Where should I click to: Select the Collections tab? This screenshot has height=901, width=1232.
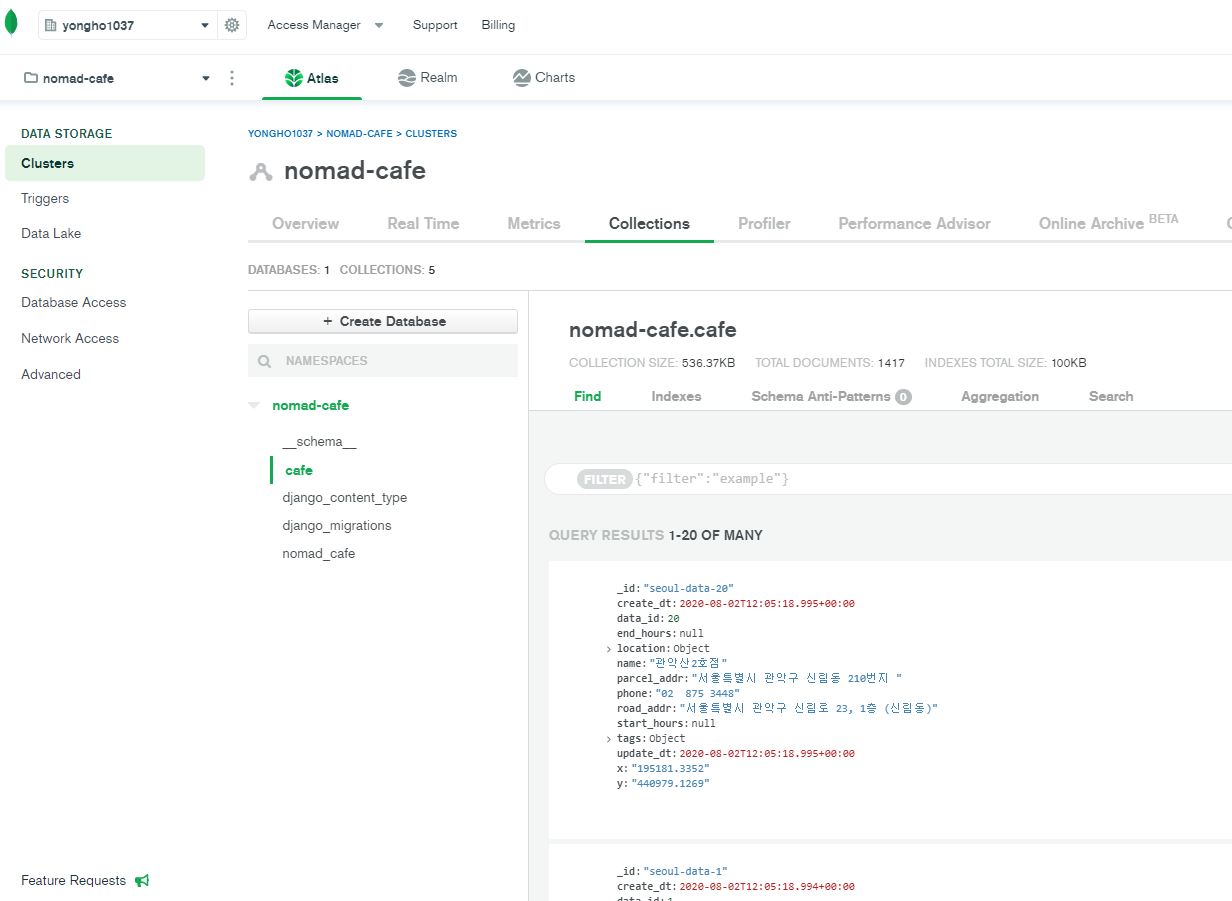tap(649, 223)
